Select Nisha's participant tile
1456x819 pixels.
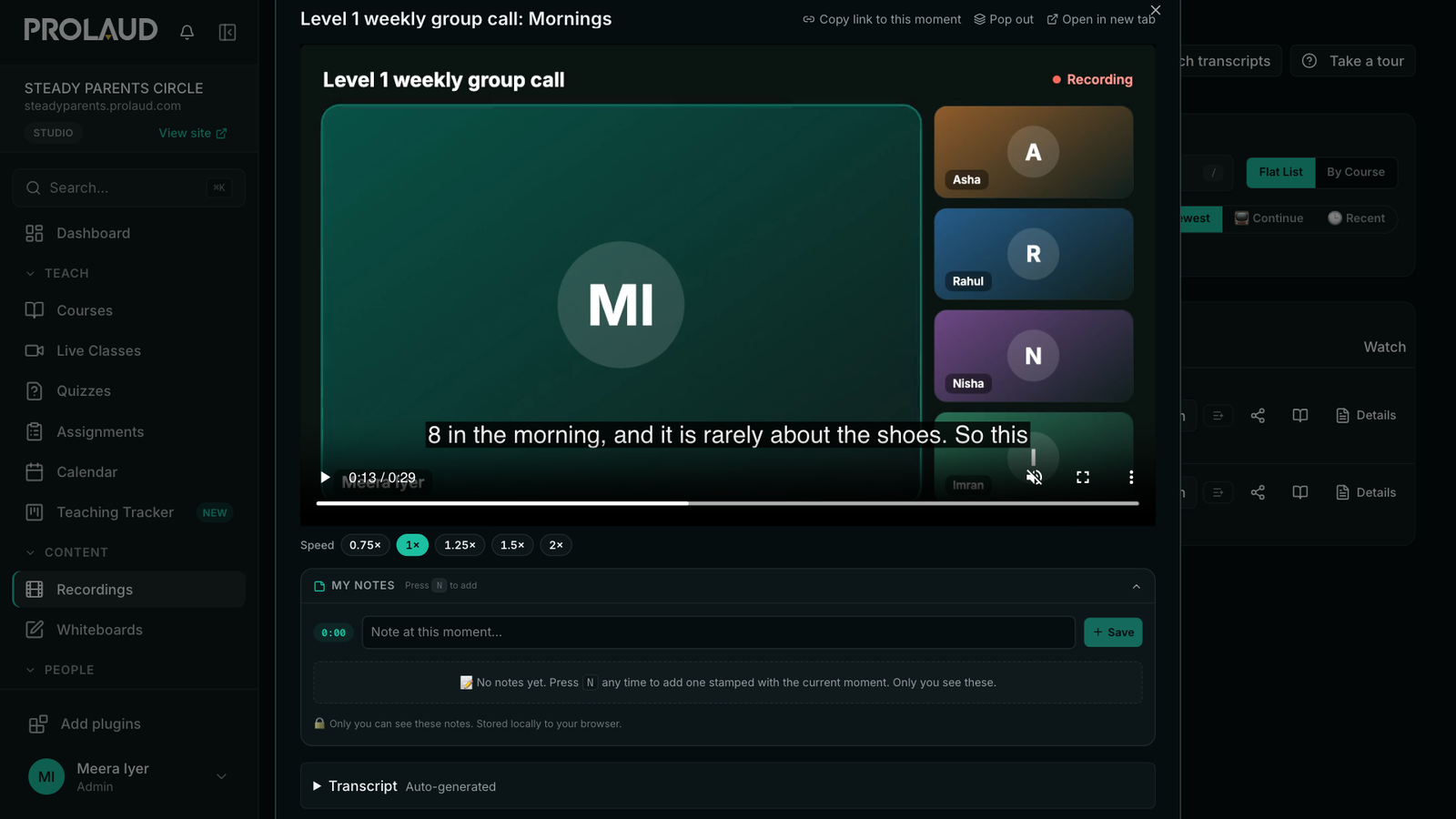(1033, 356)
